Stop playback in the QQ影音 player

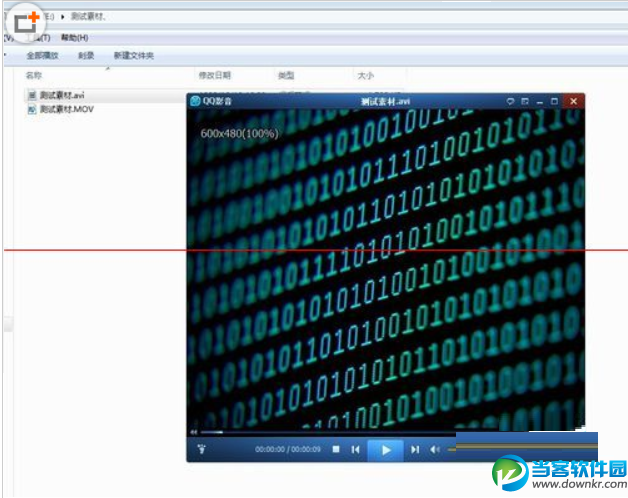(336, 450)
